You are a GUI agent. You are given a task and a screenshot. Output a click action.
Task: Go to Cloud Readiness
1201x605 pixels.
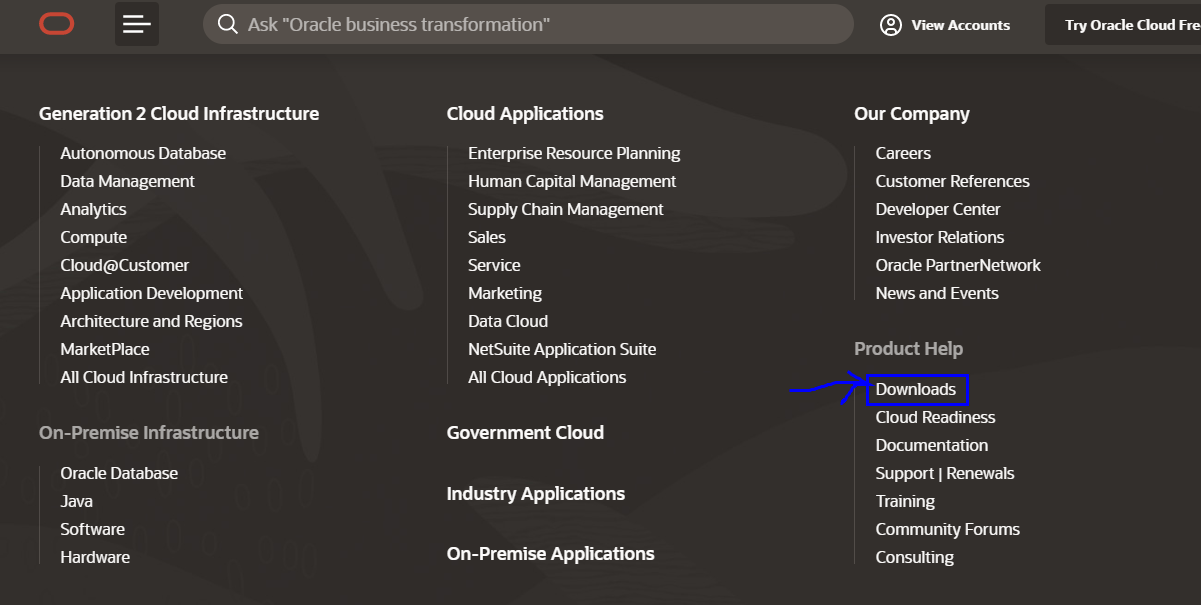tap(936, 417)
